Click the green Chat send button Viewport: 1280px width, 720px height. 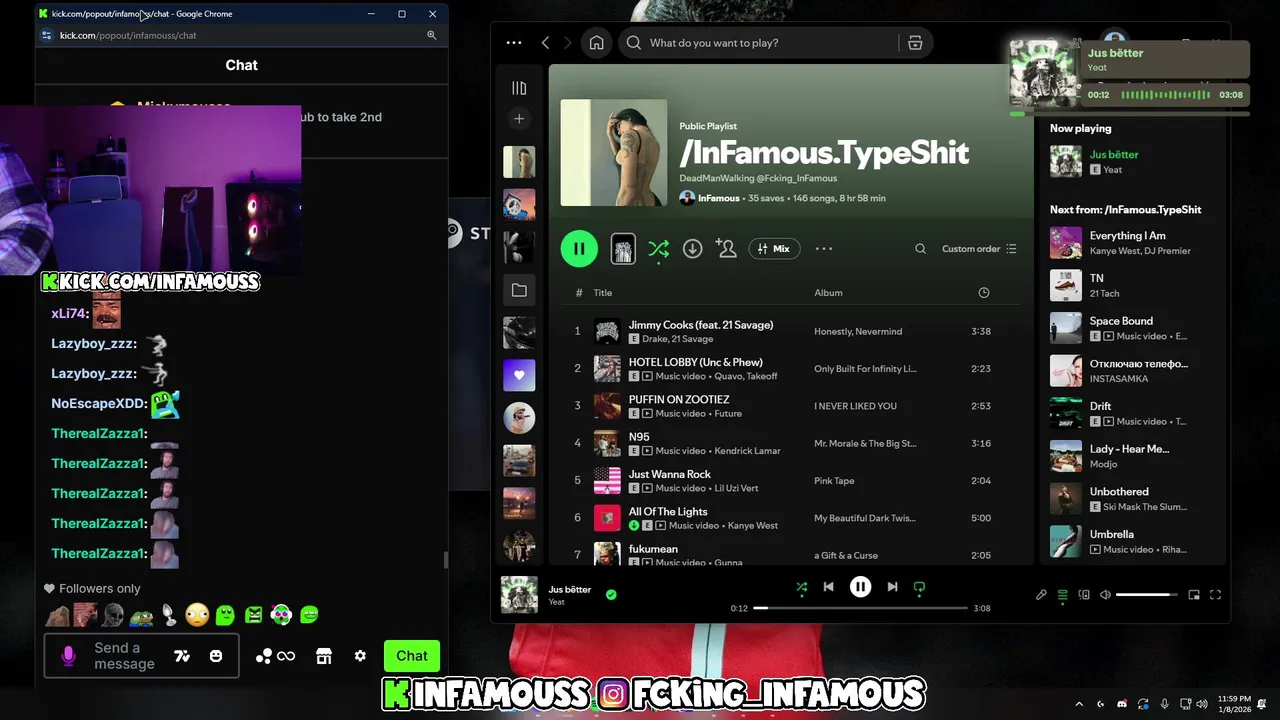pos(412,656)
